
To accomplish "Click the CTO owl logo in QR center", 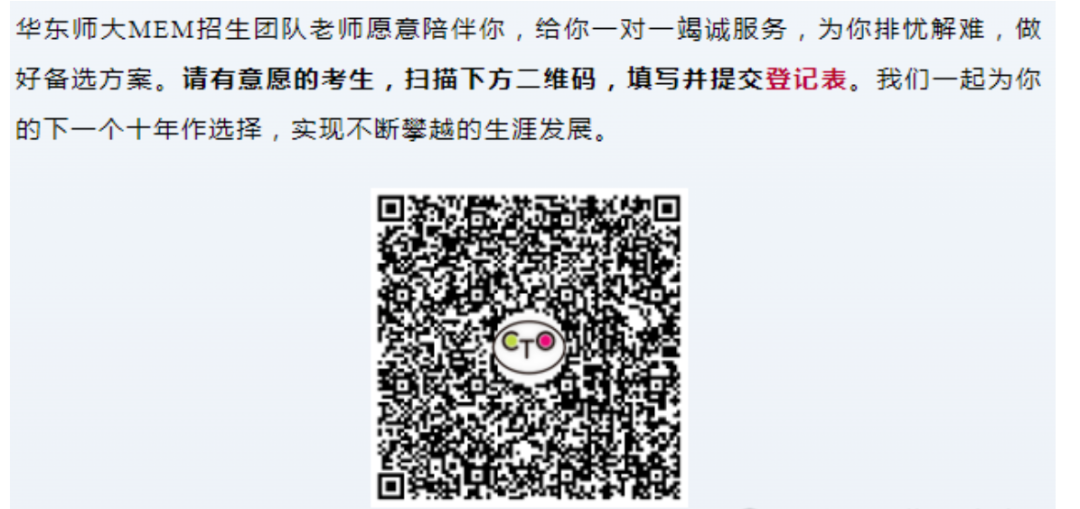I will click(529, 346).
